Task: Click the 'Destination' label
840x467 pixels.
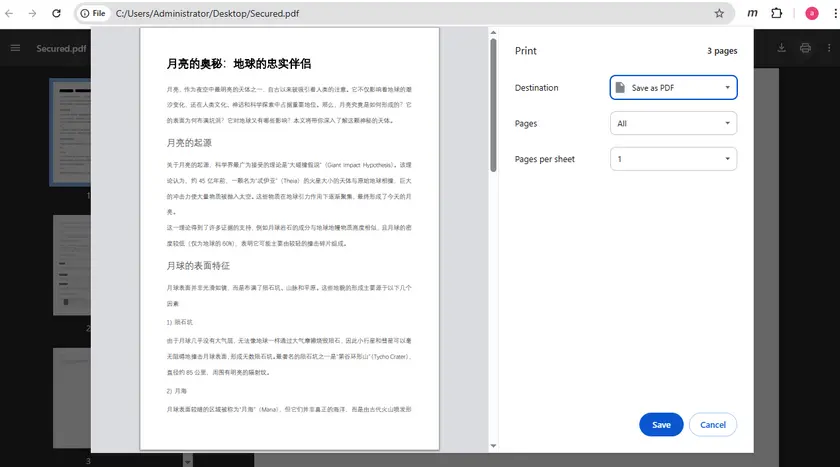Action: tap(536, 88)
